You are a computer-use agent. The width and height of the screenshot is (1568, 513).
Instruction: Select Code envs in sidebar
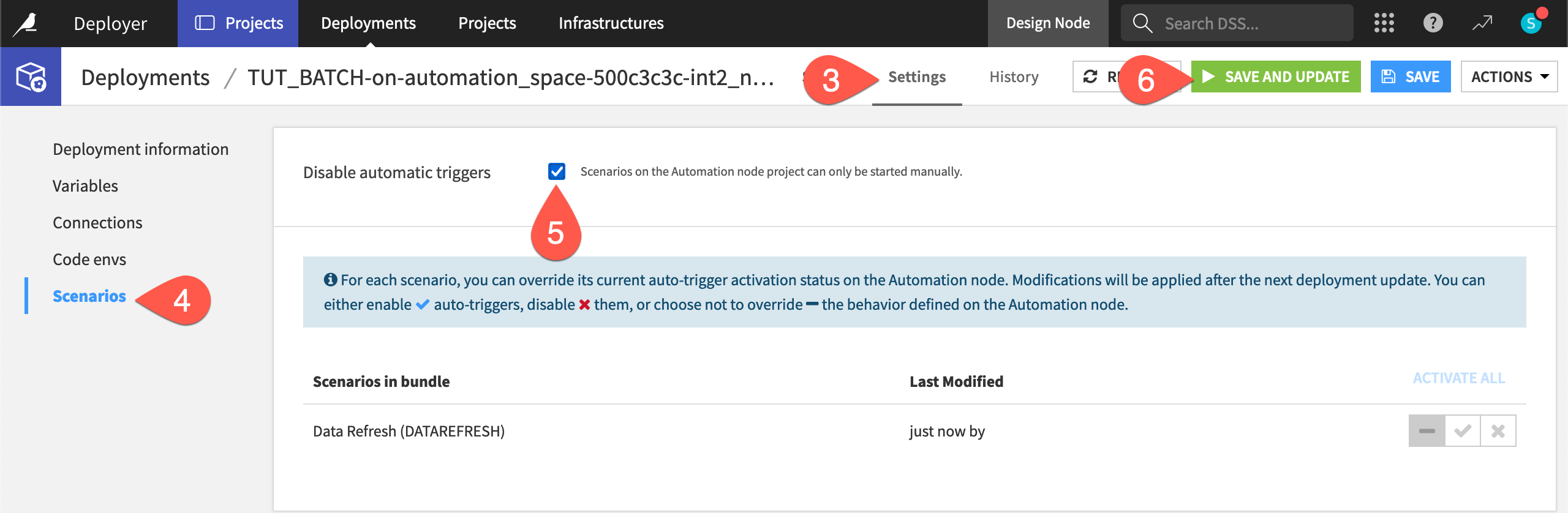[x=89, y=260]
